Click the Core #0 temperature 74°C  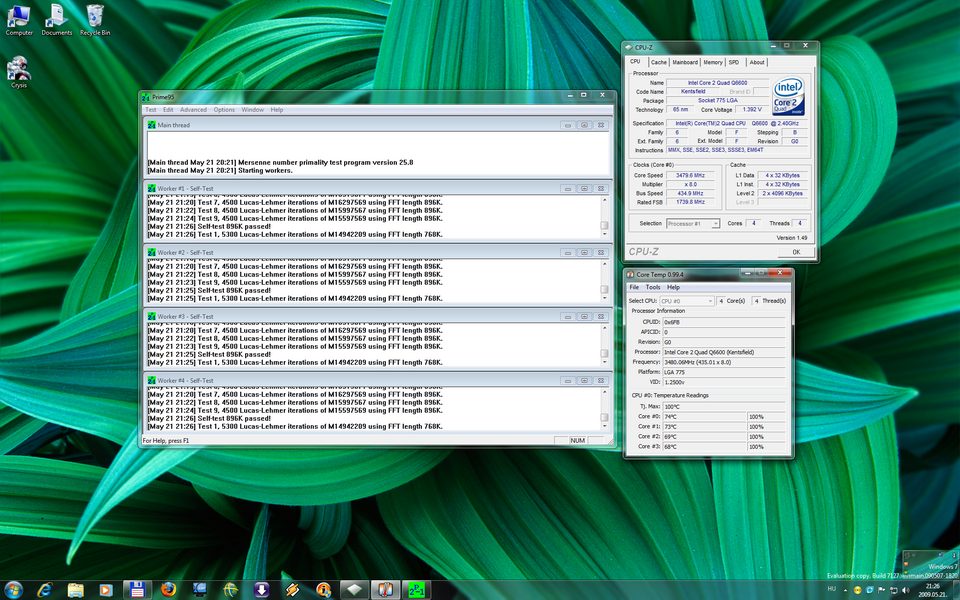pyautogui.click(x=705, y=417)
